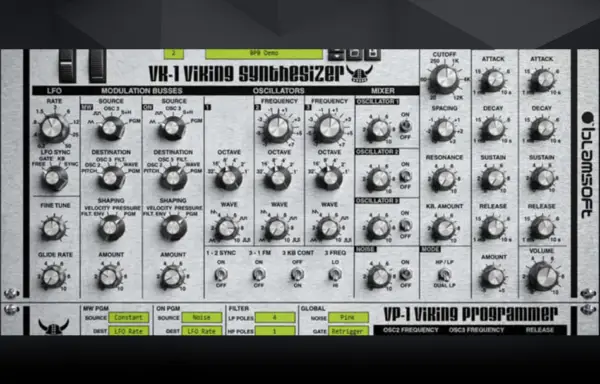Viewport: 600px width, 384px height.
Task: Open ON PGM Source 'Noise' dropdown
Action: pos(202,317)
